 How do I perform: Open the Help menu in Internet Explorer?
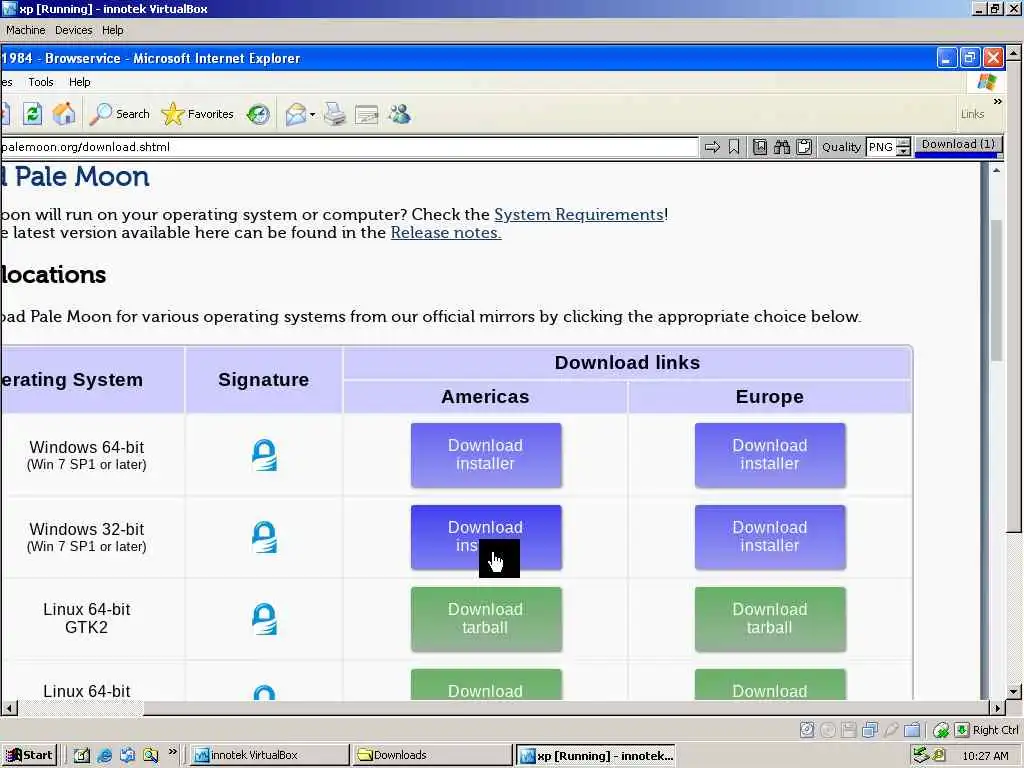(x=80, y=82)
